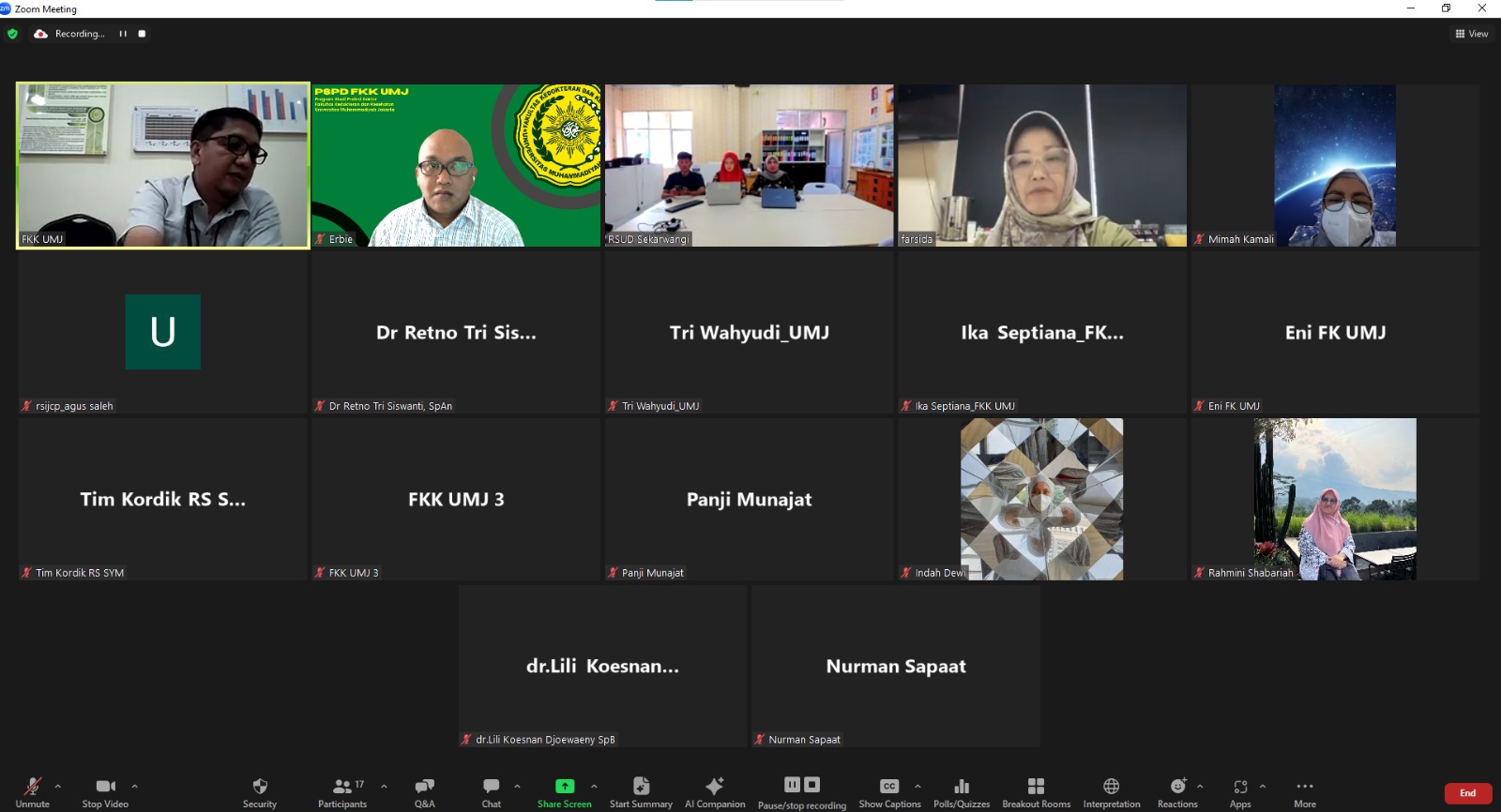Open the Participants panel
This screenshot has width=1501, height=812.
point(342,792)
